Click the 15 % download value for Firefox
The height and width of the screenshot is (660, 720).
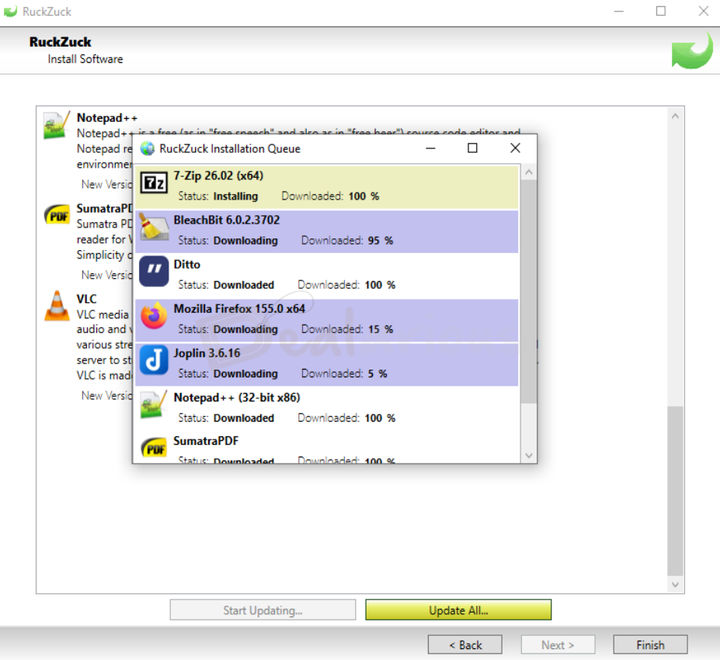(380, 329)
